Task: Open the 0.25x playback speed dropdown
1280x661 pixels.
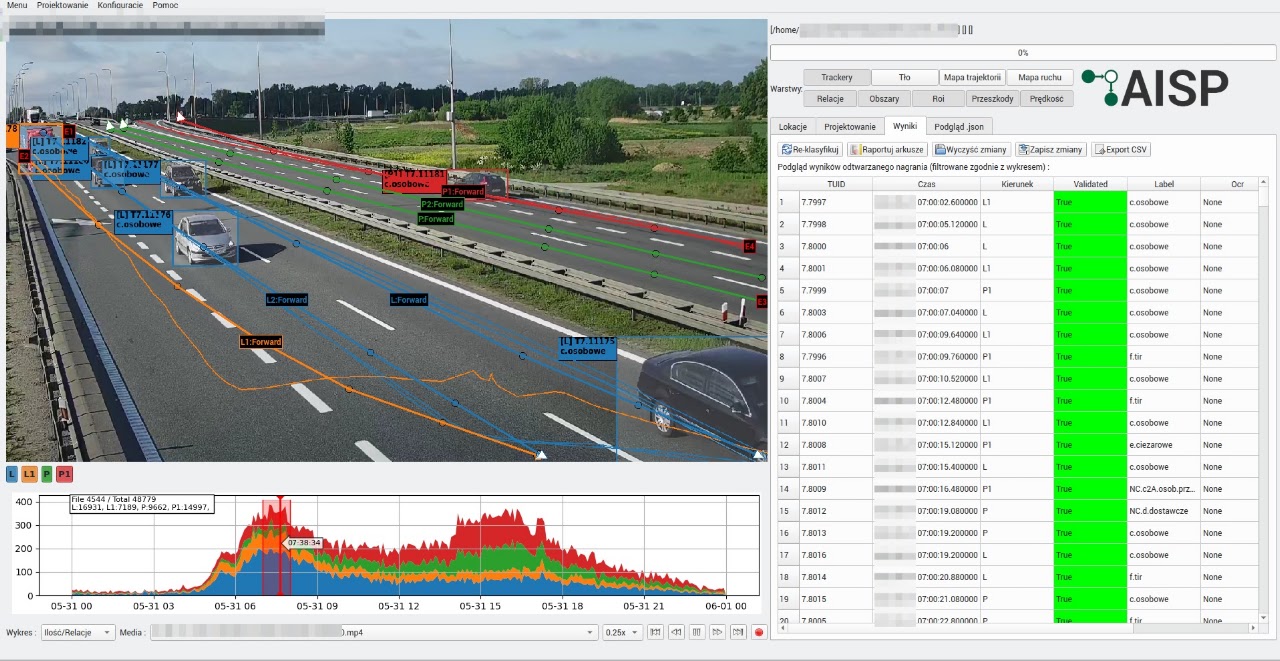Action: 622,632
